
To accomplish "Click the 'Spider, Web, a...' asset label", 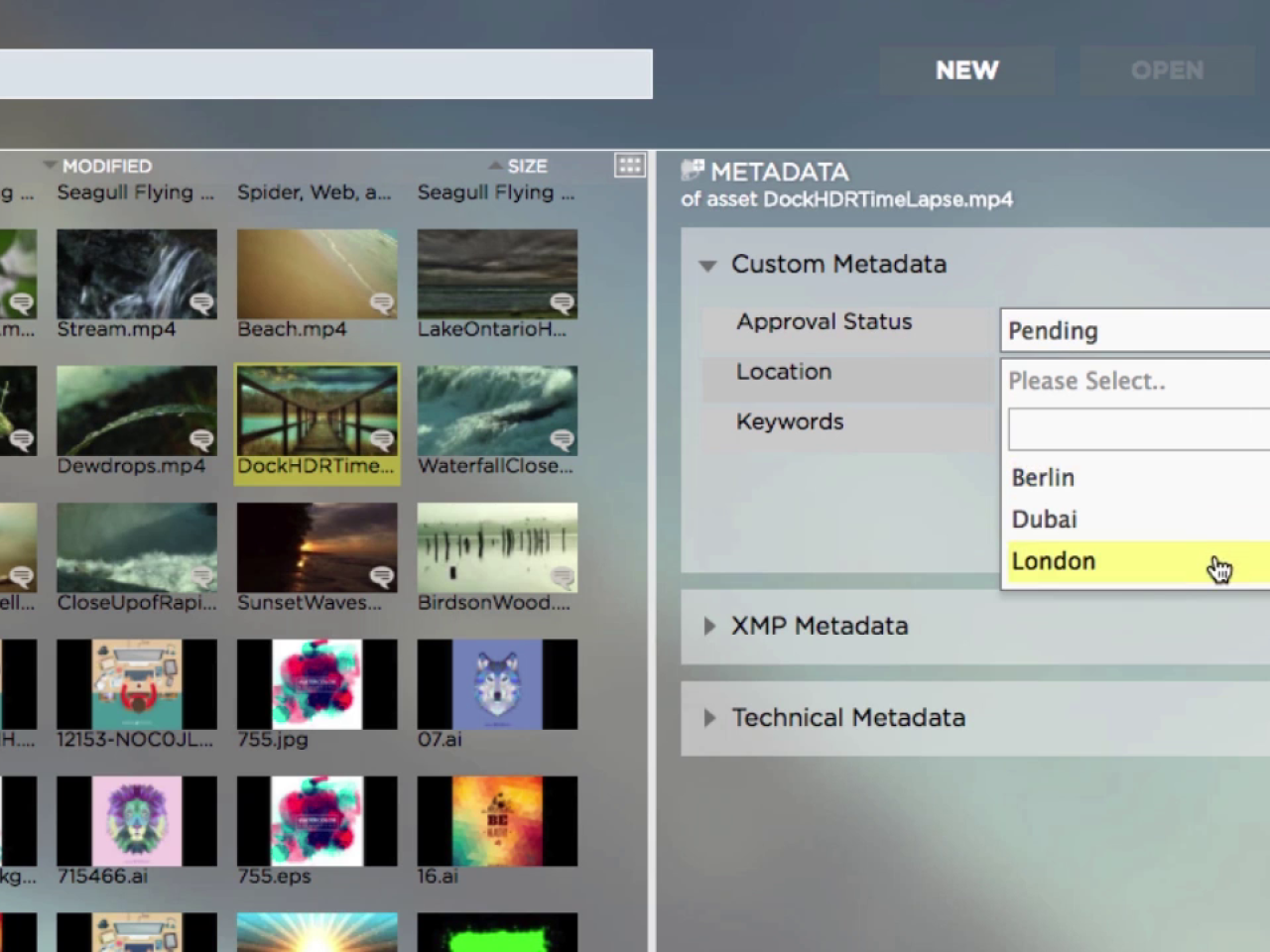I will [x=314, y=192].
